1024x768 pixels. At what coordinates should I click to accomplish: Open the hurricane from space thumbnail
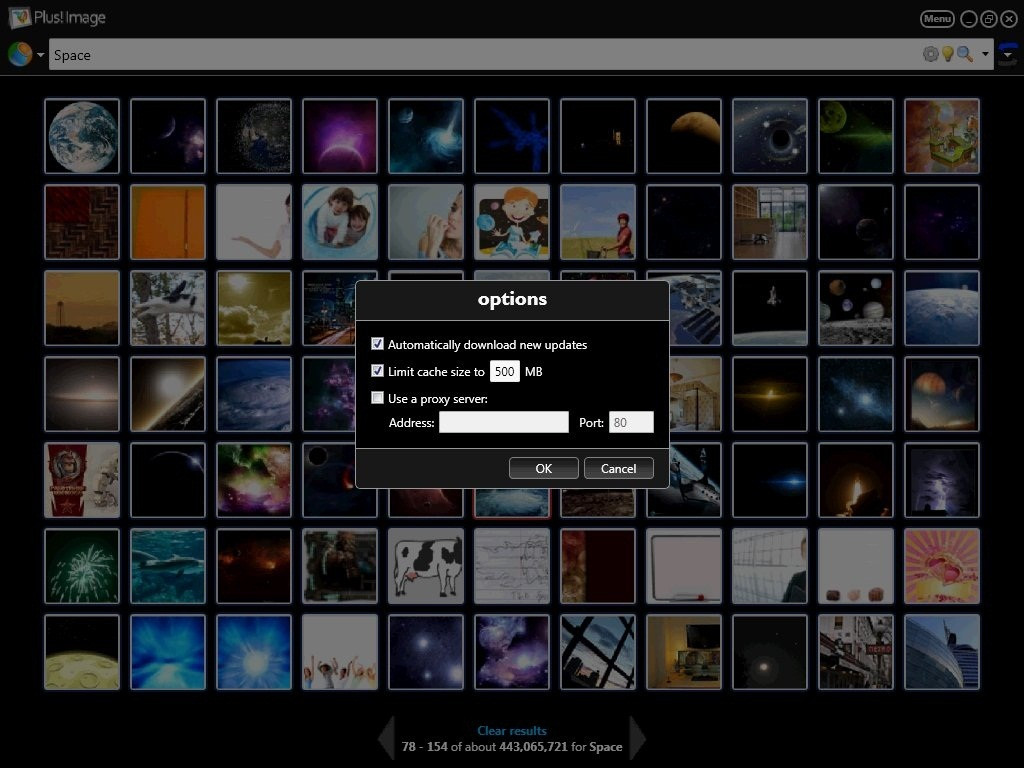(254, 394)
